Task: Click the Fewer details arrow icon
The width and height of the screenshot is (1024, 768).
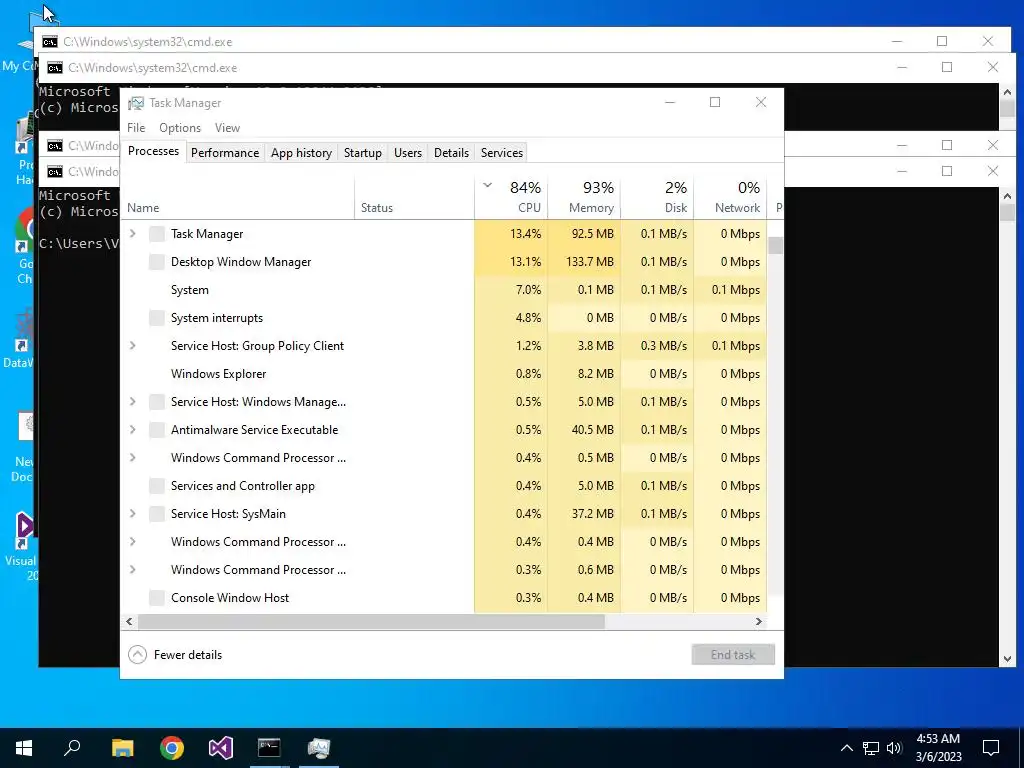Action: pyautogui.click(x=137, y=654)
